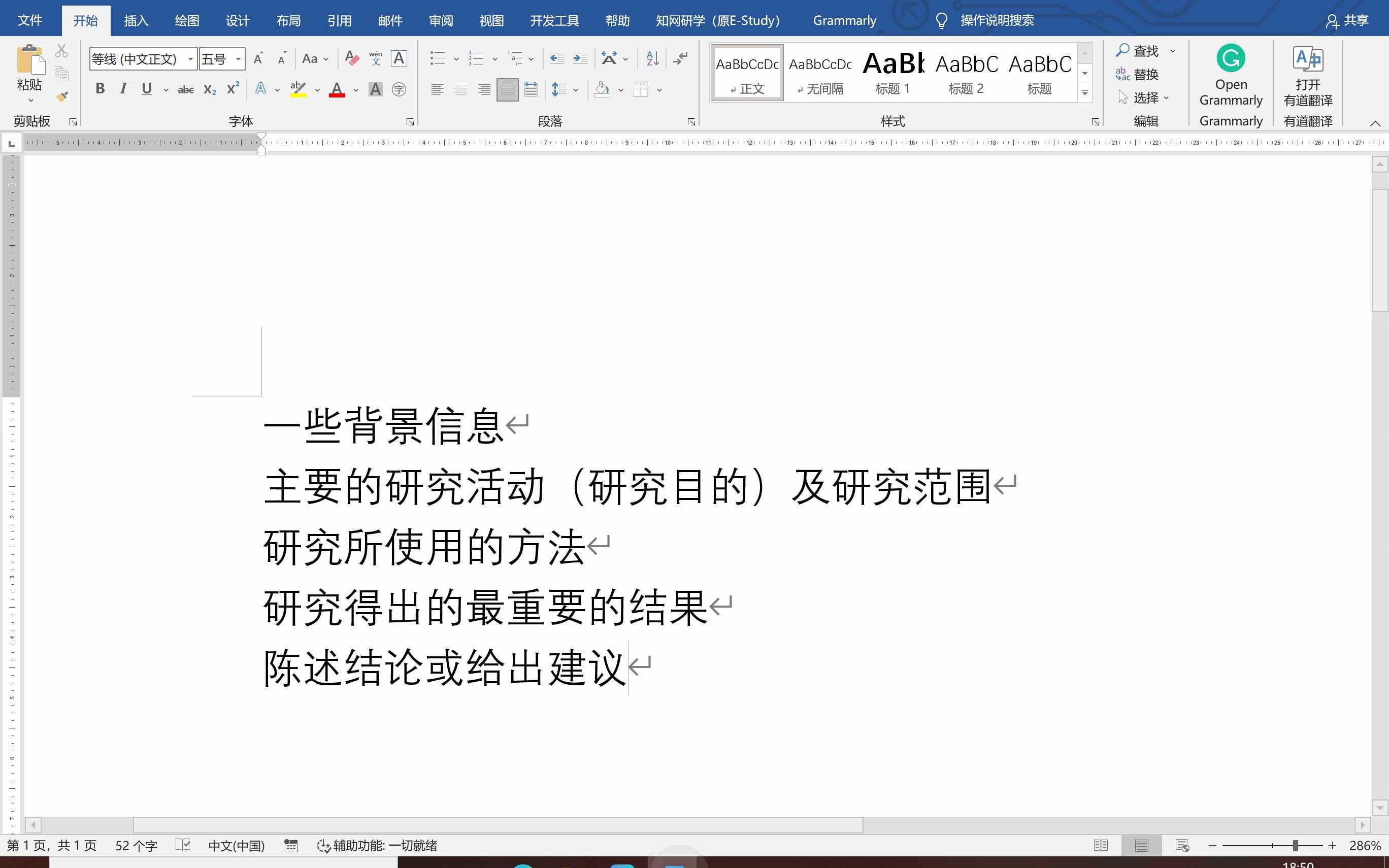Click the enclosed character icon
1389x868 pixels.
point(399,89)
